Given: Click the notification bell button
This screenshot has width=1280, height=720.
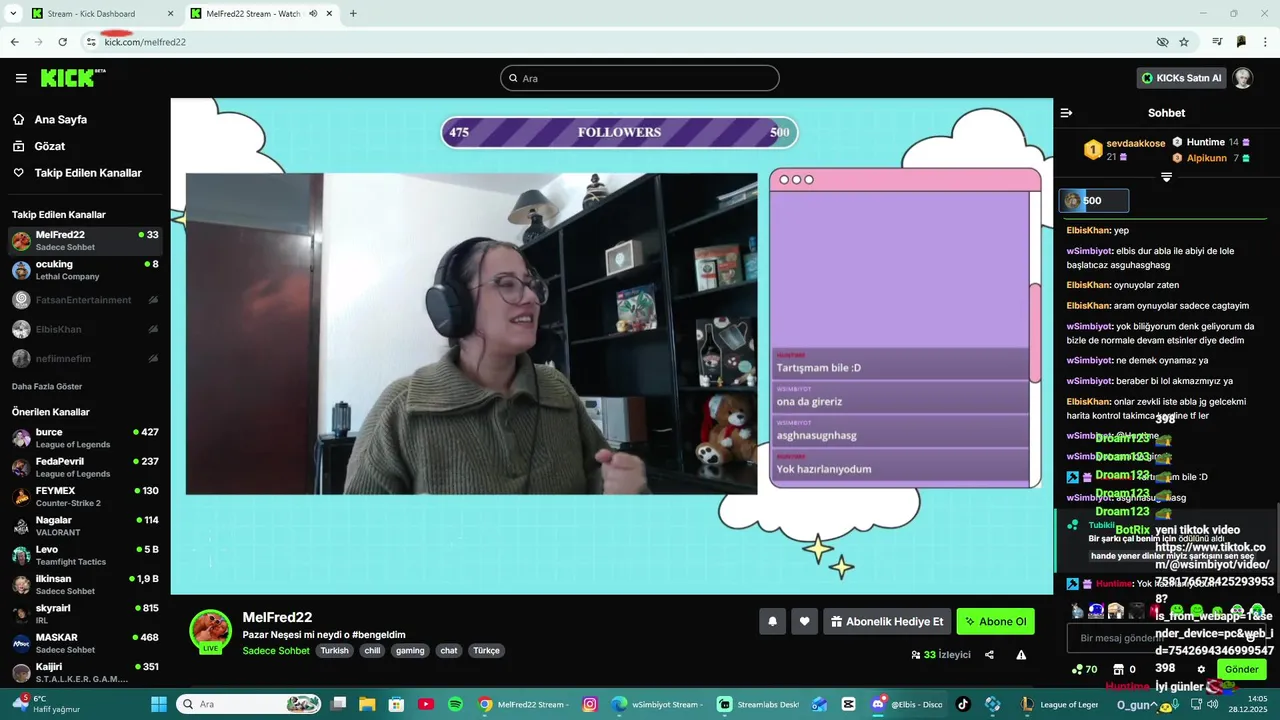Looking at the screenshot, I should (x=772, y=621).
